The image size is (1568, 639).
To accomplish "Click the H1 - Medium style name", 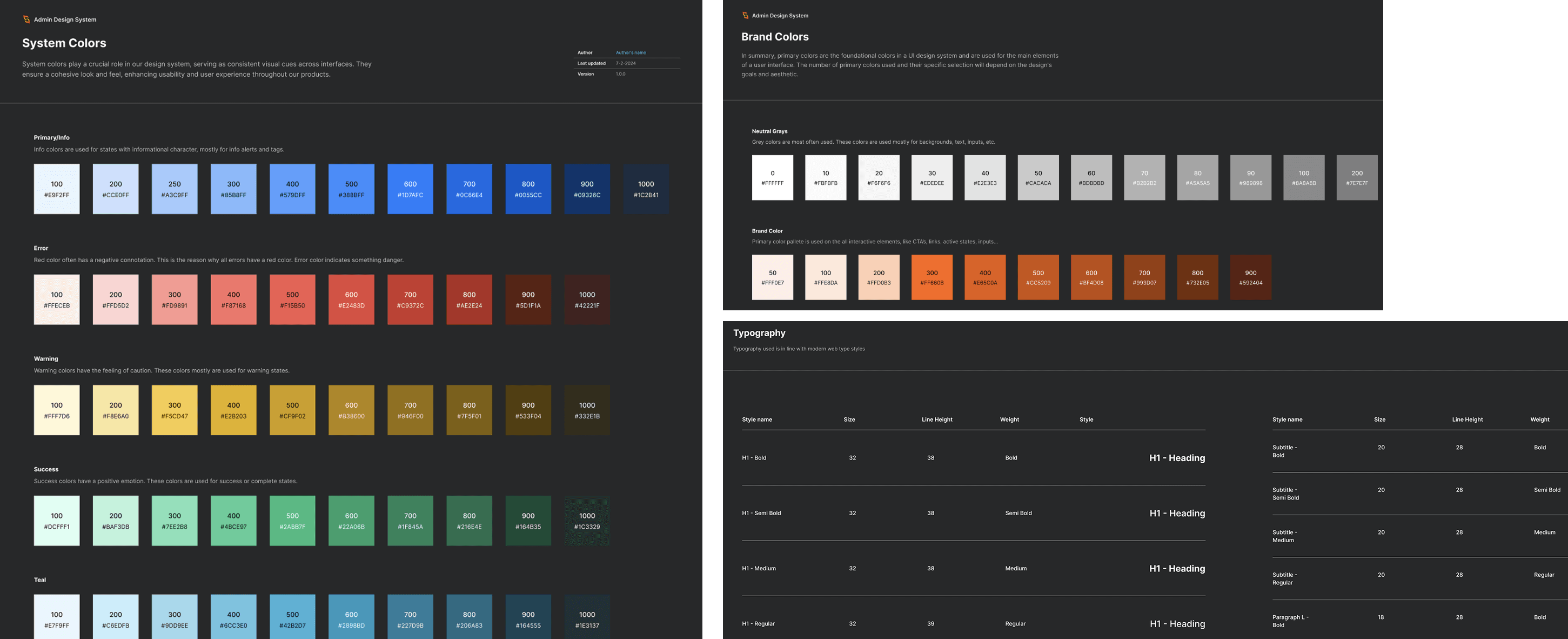I will pyautogui.click(x=759, y=568).
